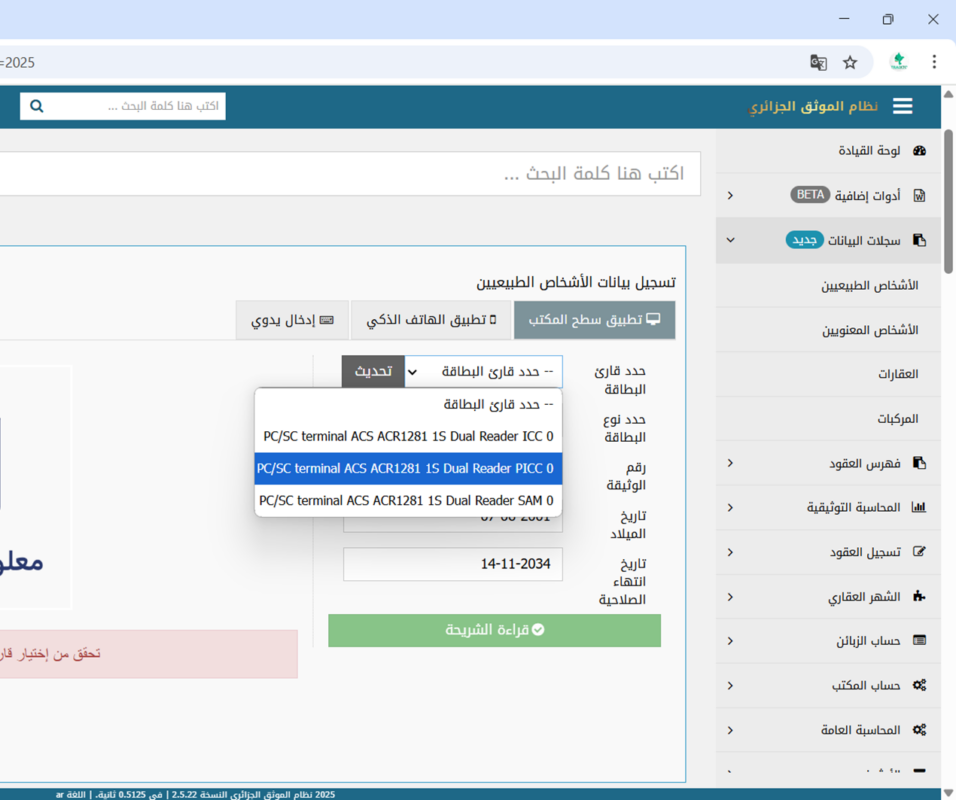
Task: Open the browser three-dot menu
Action: click(x=934, y=62)
